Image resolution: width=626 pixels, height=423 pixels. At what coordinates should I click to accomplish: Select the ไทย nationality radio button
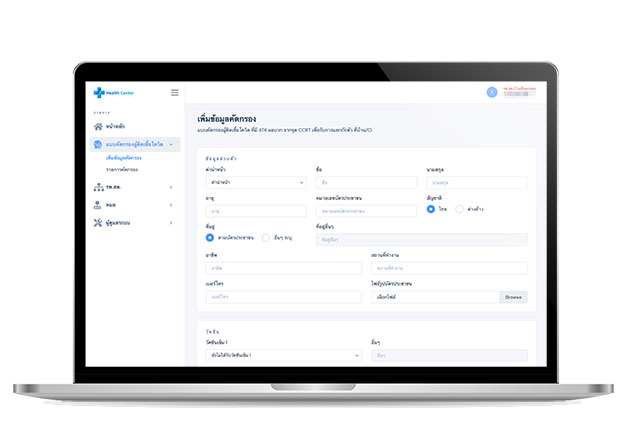[x=431, y=210]
